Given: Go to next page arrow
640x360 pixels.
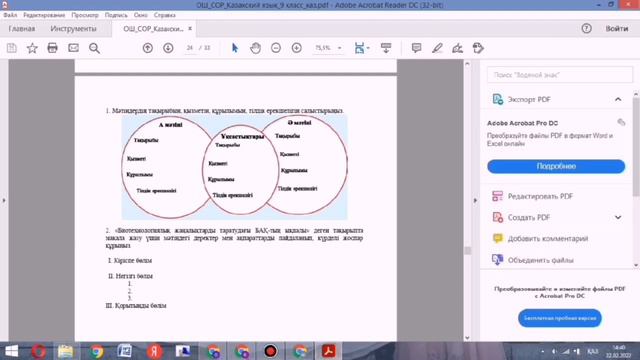Looking at the screenshot, I should pos(168,48).
